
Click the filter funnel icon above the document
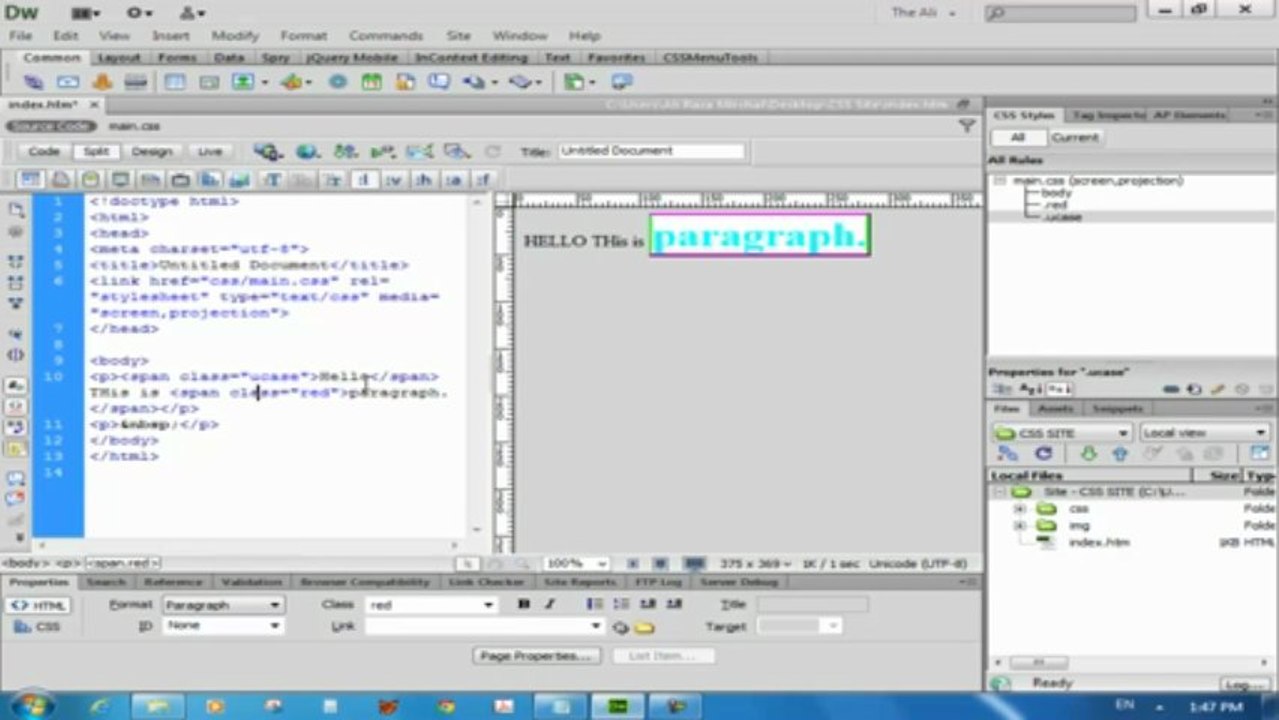pyautogui.click(x=966, y=126)
